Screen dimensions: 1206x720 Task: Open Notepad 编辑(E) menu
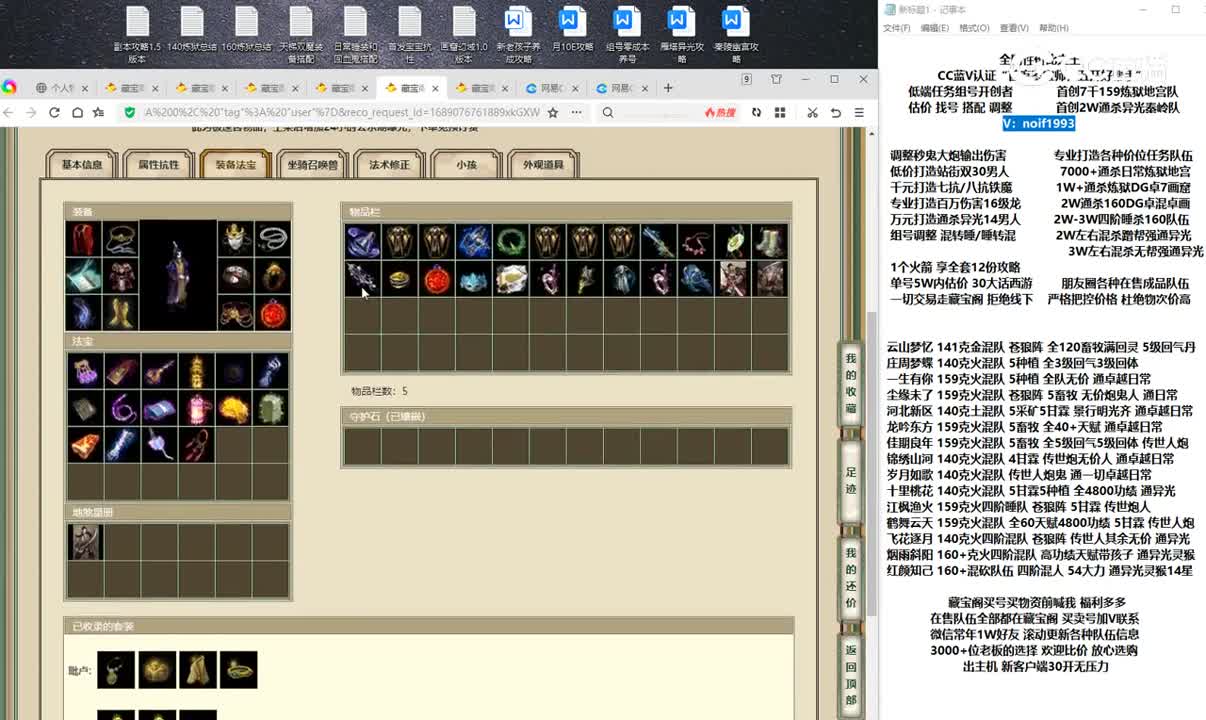click(935, 28)
